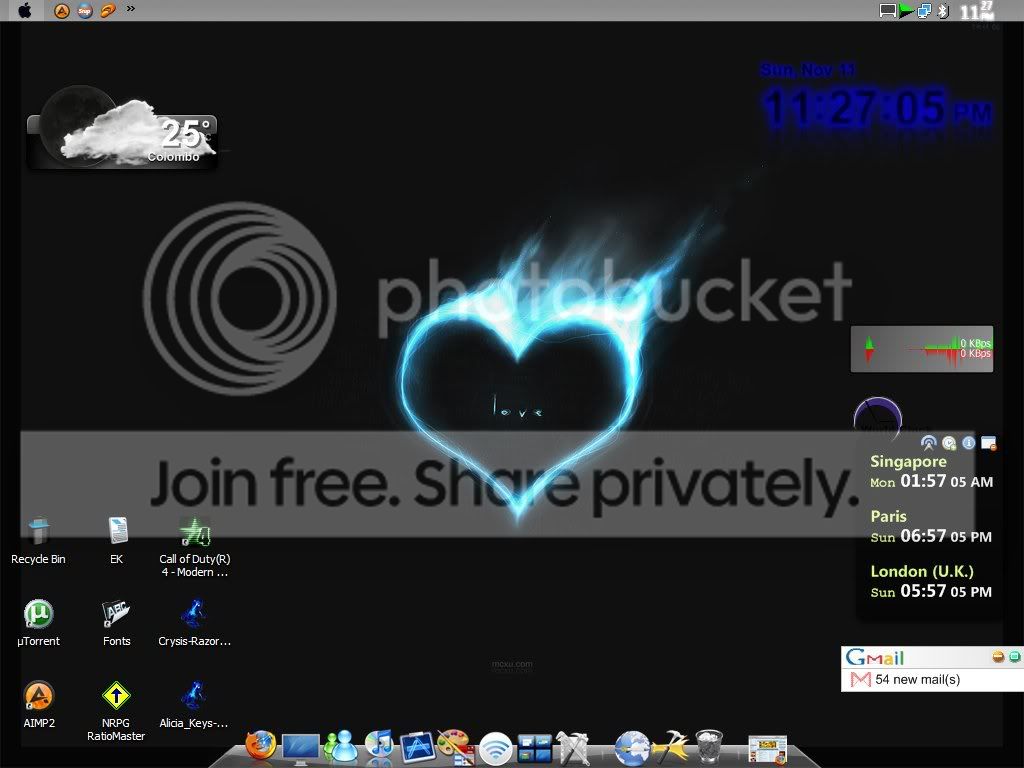
Task: Open the Trash in the dock
Action: click(709, 747)
